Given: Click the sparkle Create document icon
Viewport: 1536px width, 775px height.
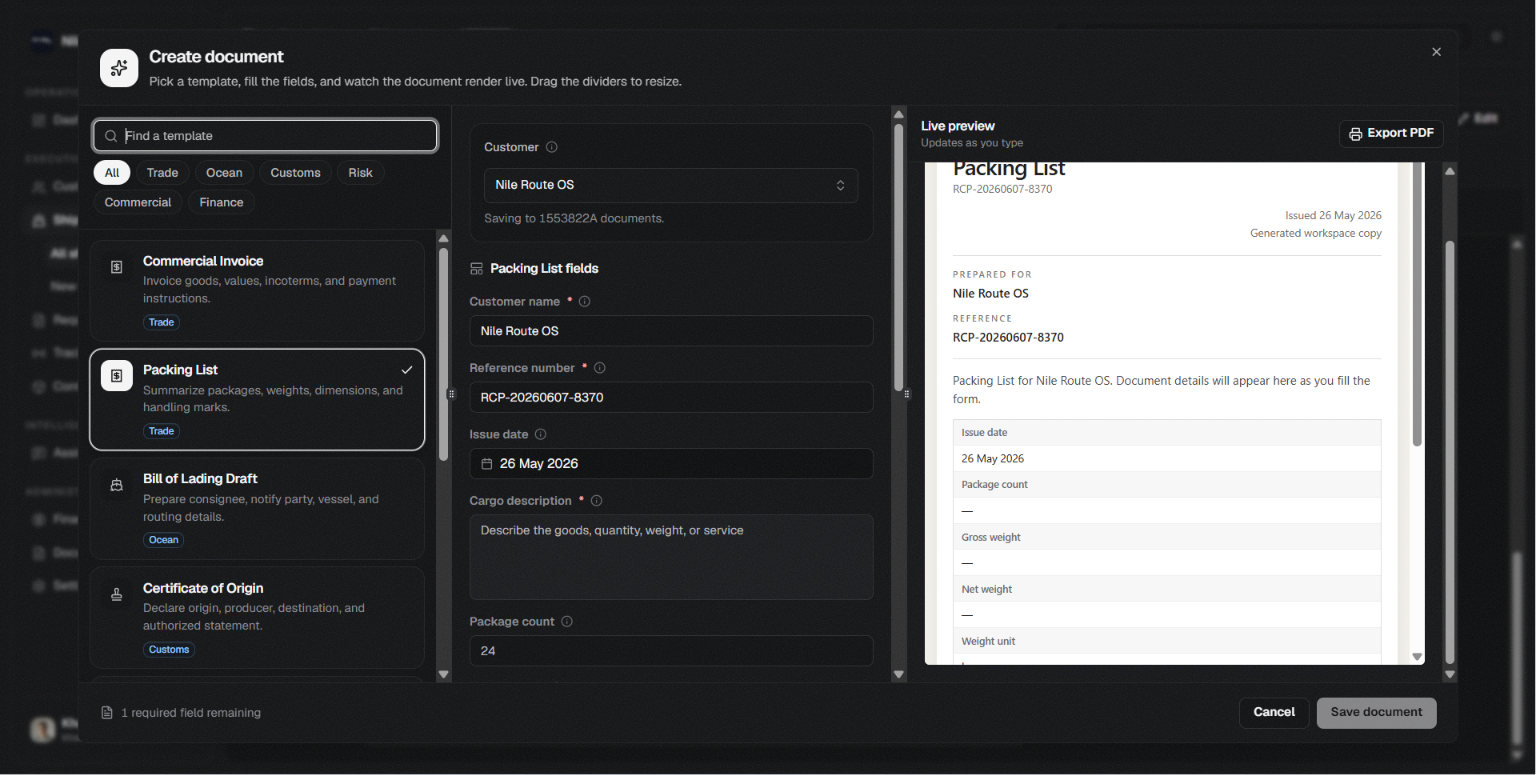Looking at the screenshot, I should 119,68.
